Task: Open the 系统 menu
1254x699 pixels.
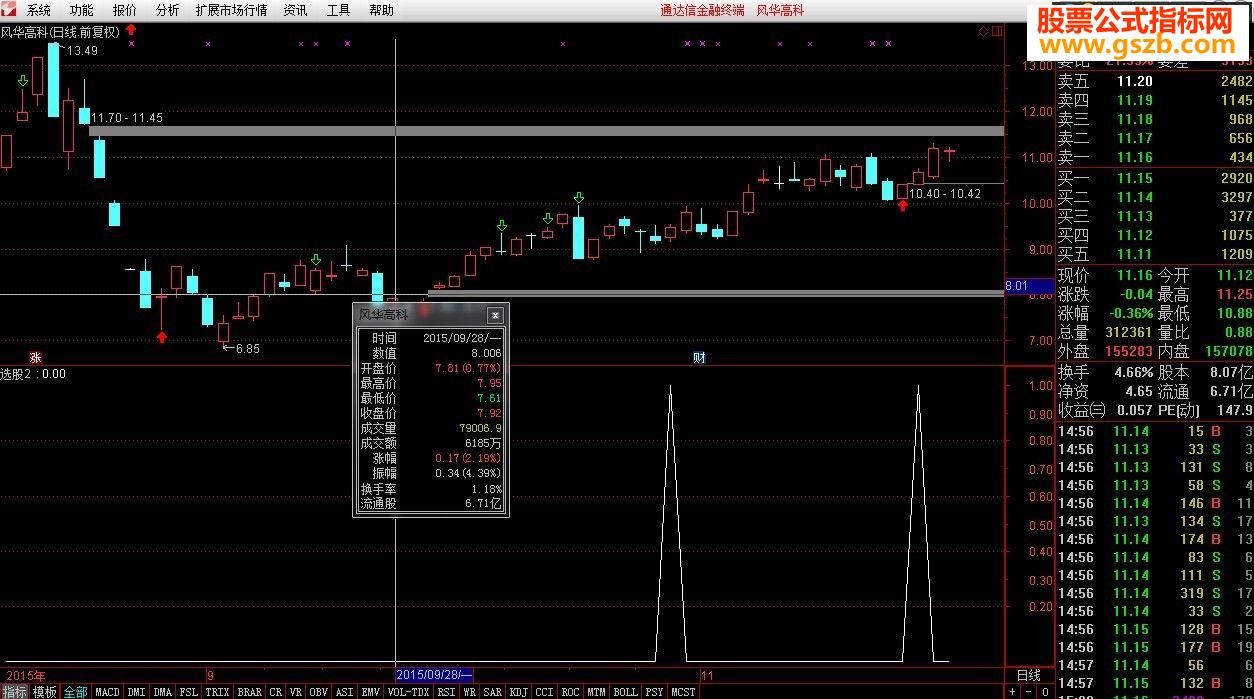Action: click(38, 10)
